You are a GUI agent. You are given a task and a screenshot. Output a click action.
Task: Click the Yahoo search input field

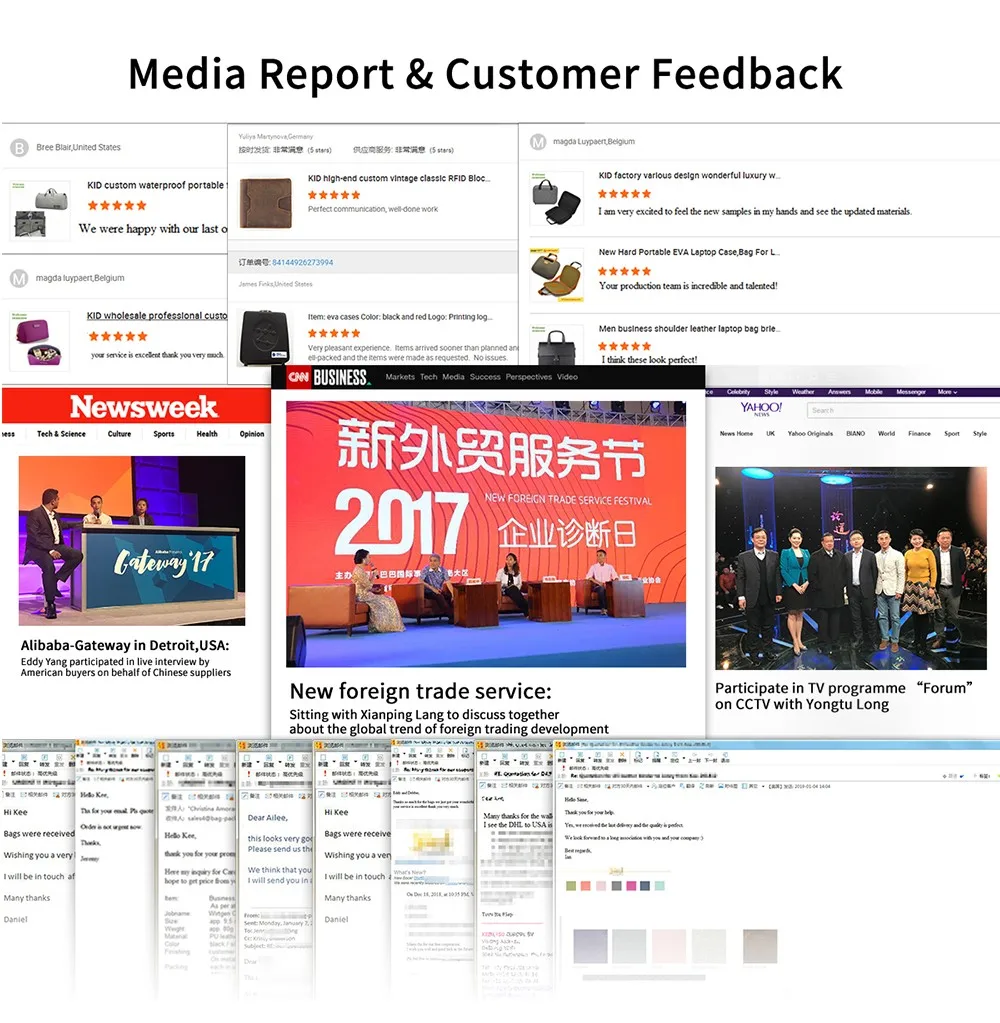[903, 410]
